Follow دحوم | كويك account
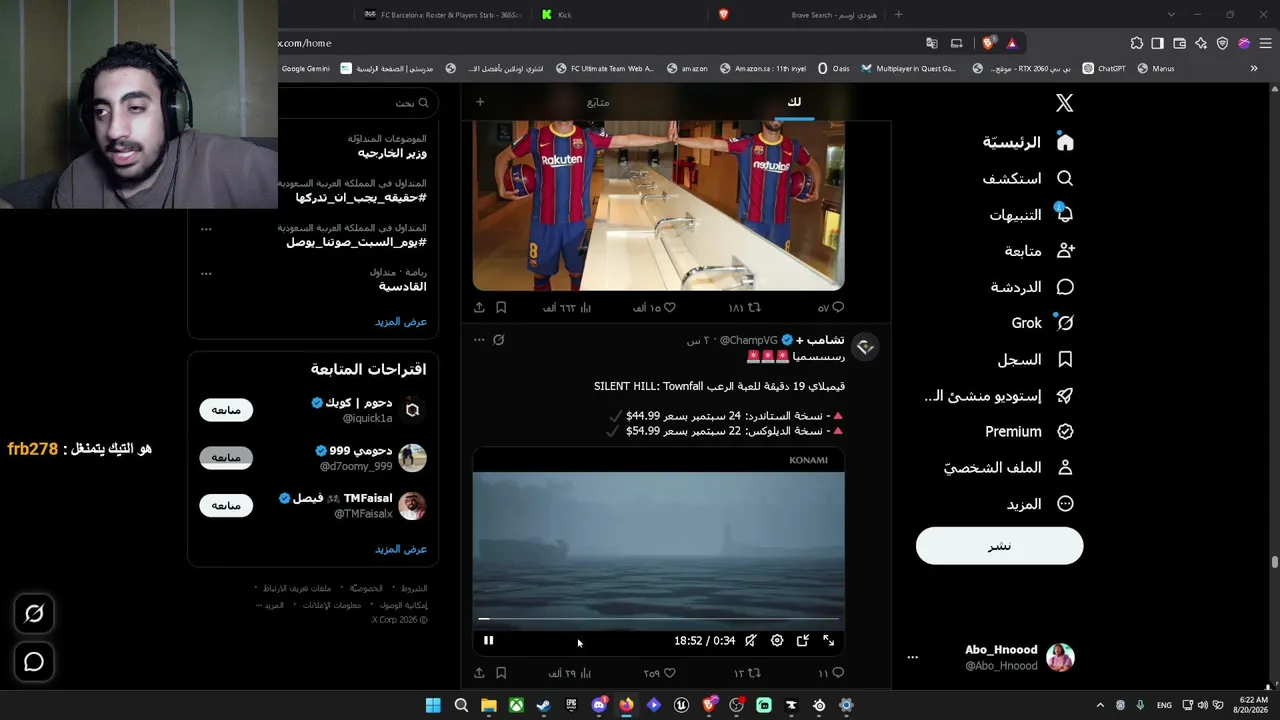 coord(226,410)
